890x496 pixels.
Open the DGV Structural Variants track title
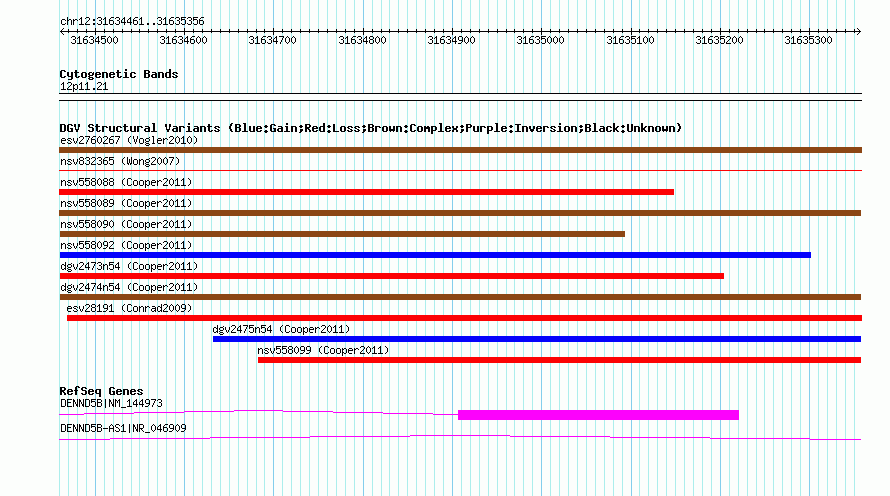click(371, 128)
